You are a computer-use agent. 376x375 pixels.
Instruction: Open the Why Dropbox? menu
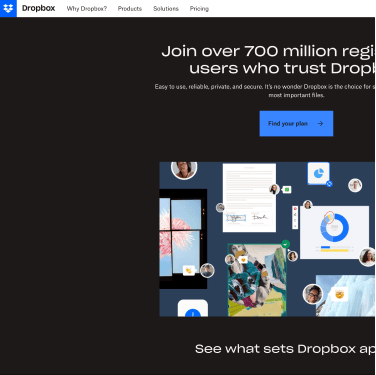(87, 9)
